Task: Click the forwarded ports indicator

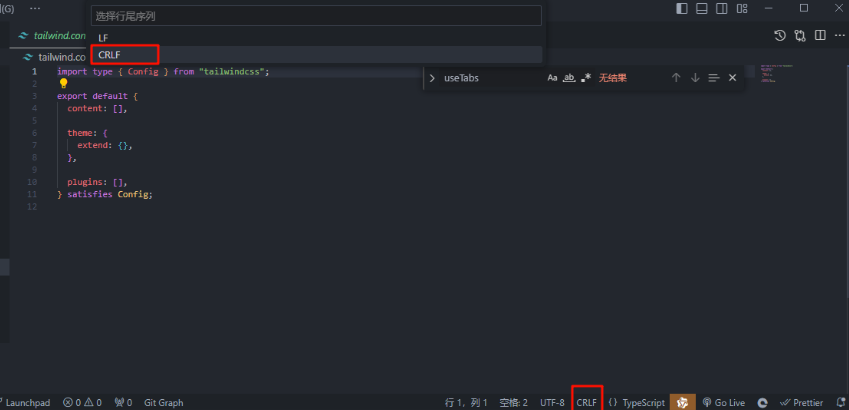Action: point(123,402)
